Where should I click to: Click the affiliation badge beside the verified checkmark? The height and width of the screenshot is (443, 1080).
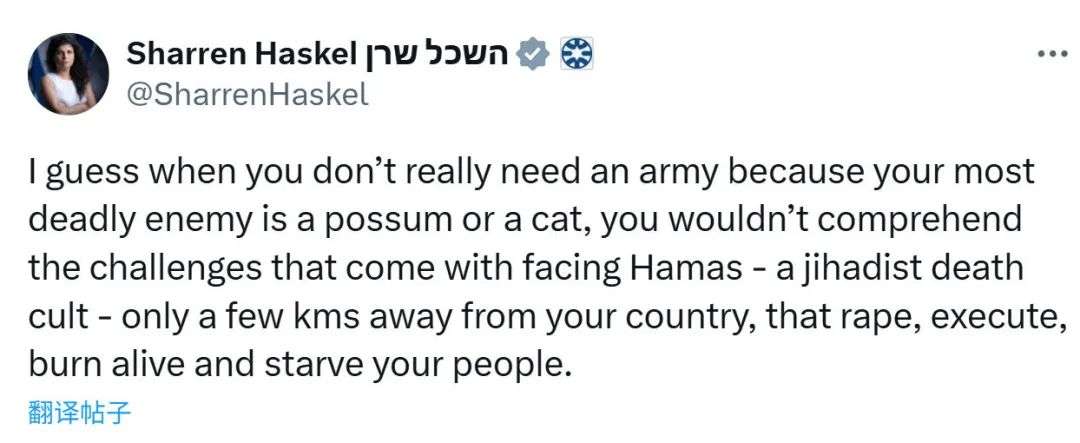[575, 54]
